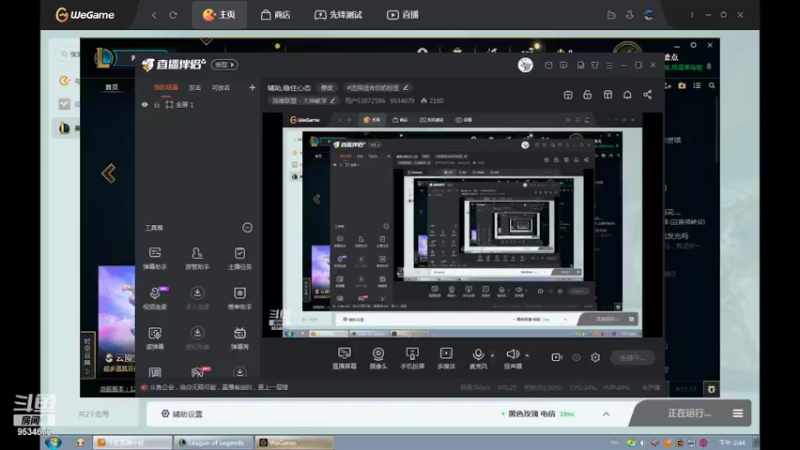This screenshot has height=450, width=800.
Task: Edit the # topic tag field
Action: point(378,88)
